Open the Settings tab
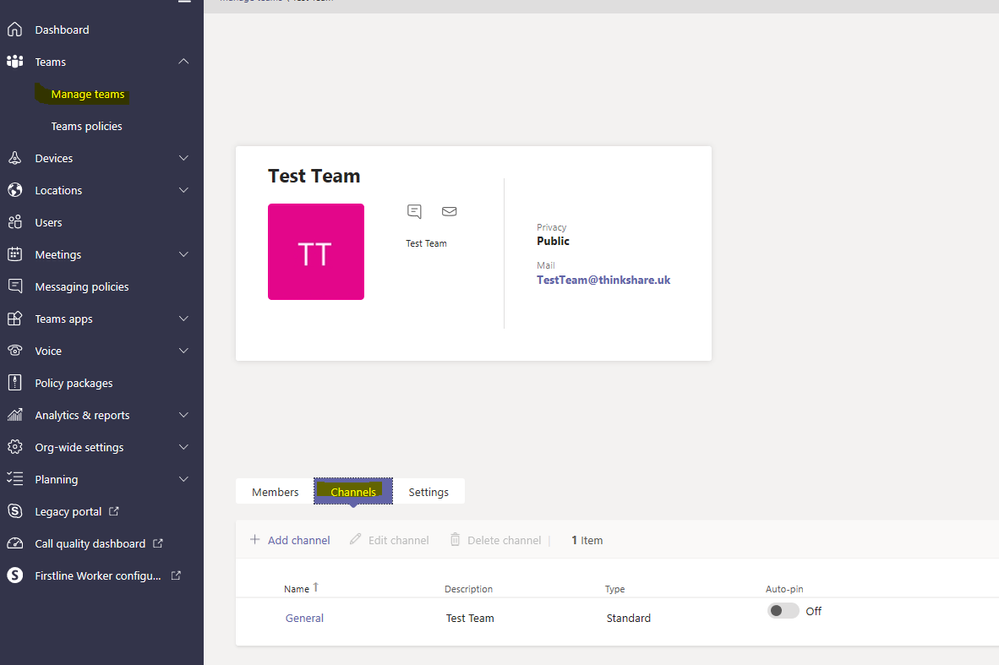Viewport: 999px width, 665px height. coord(428,492)
